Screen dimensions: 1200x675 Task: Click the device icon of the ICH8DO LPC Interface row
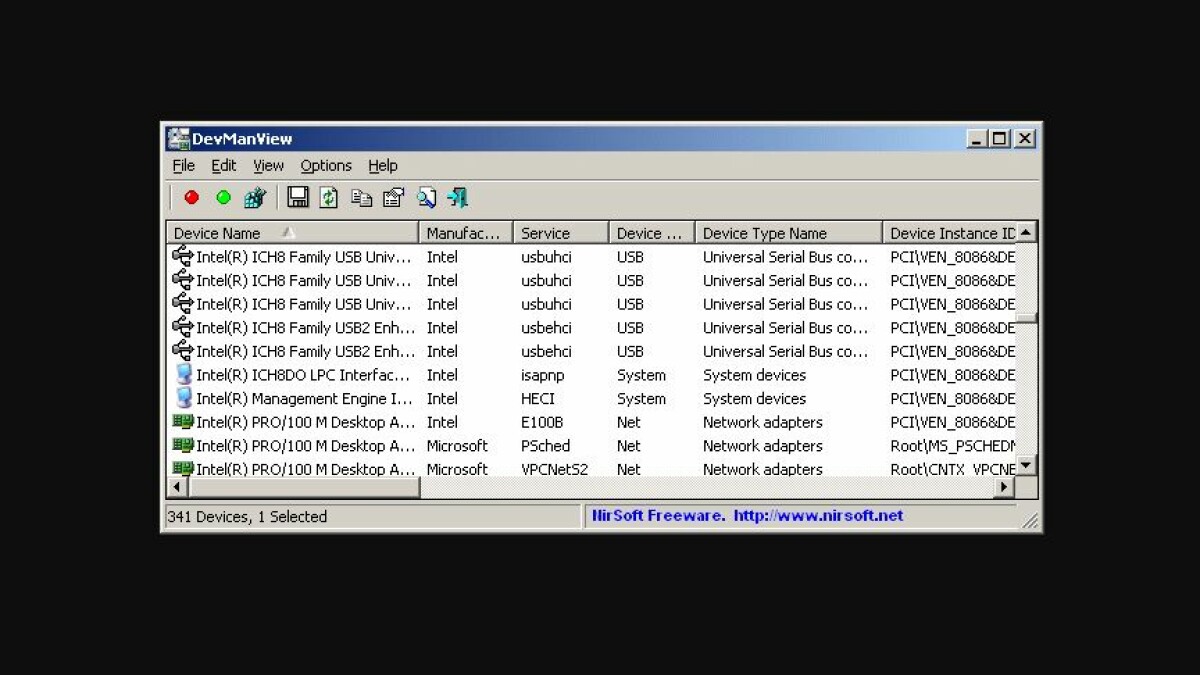183,375
